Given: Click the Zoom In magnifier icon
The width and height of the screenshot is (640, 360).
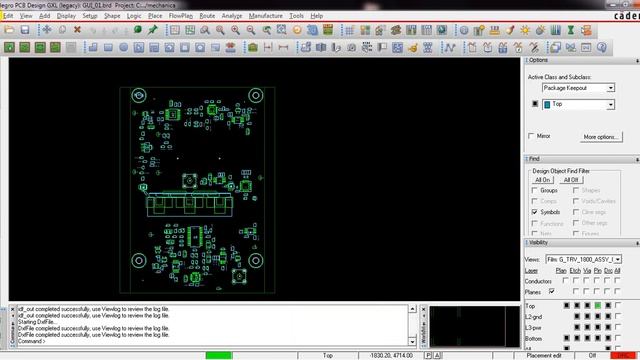Looking at the screenshot, I should tap(236, 30).
